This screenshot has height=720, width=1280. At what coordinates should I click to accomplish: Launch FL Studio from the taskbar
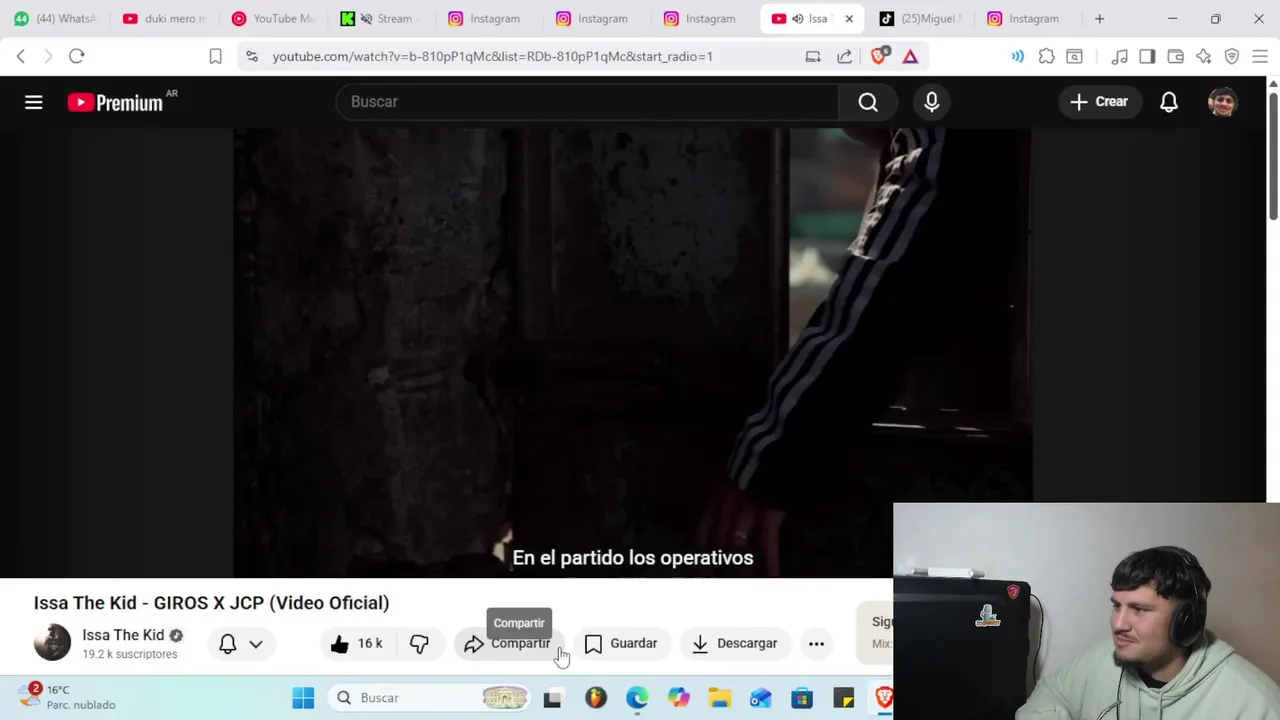coord(595,698)
